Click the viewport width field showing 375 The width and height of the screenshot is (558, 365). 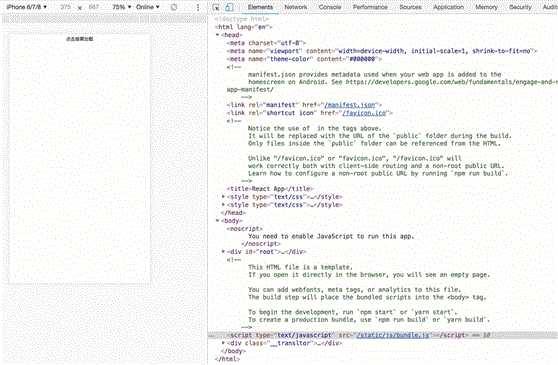(65, 7)
